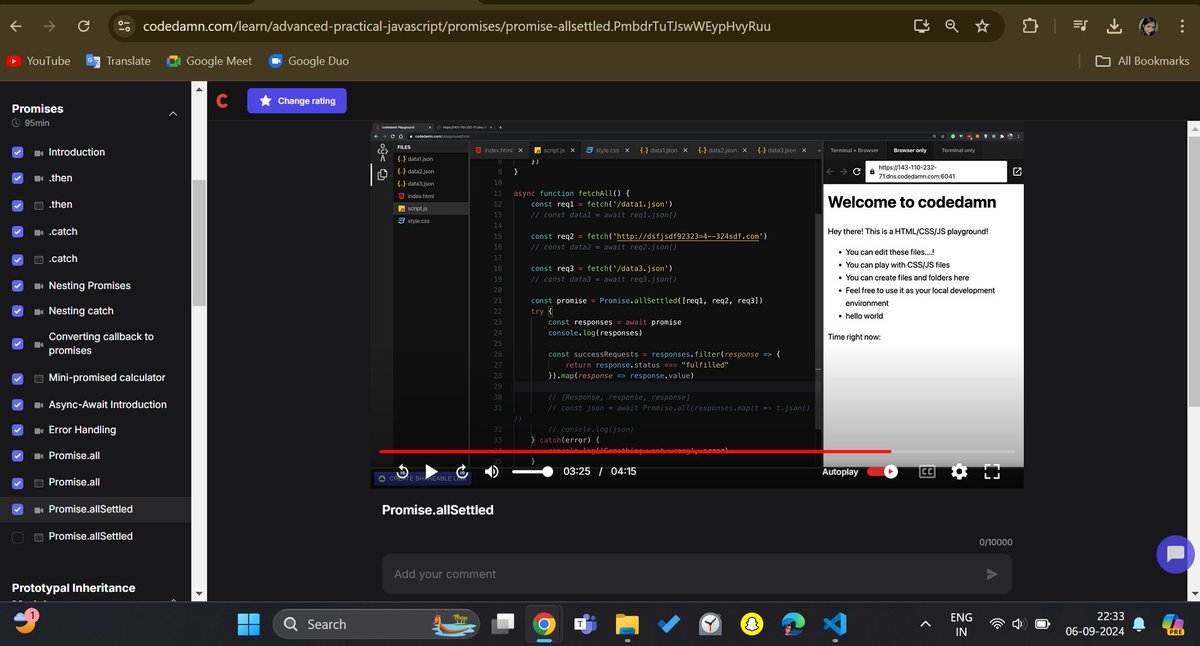Skip the video forward 10 seconds

pos(462,471)
